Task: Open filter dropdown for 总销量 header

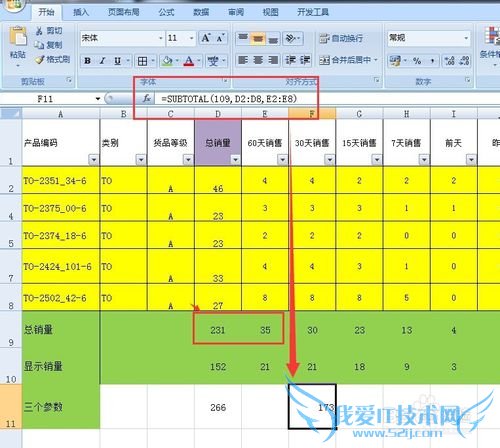Action: click(236, 160)
